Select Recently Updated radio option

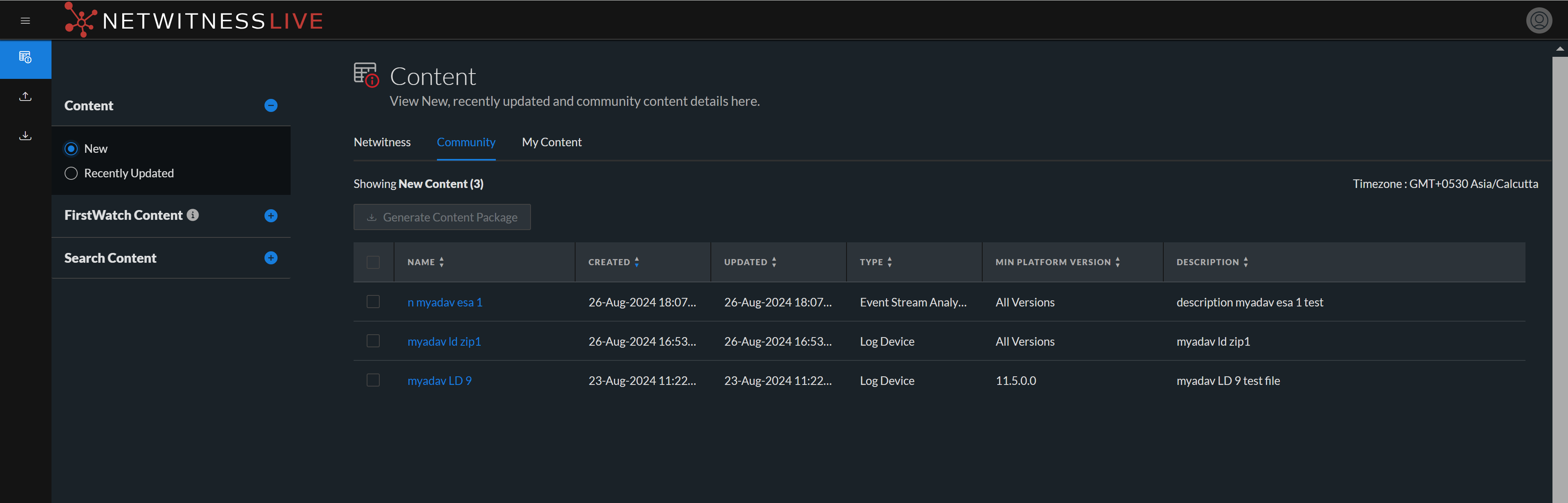point(71,173)
